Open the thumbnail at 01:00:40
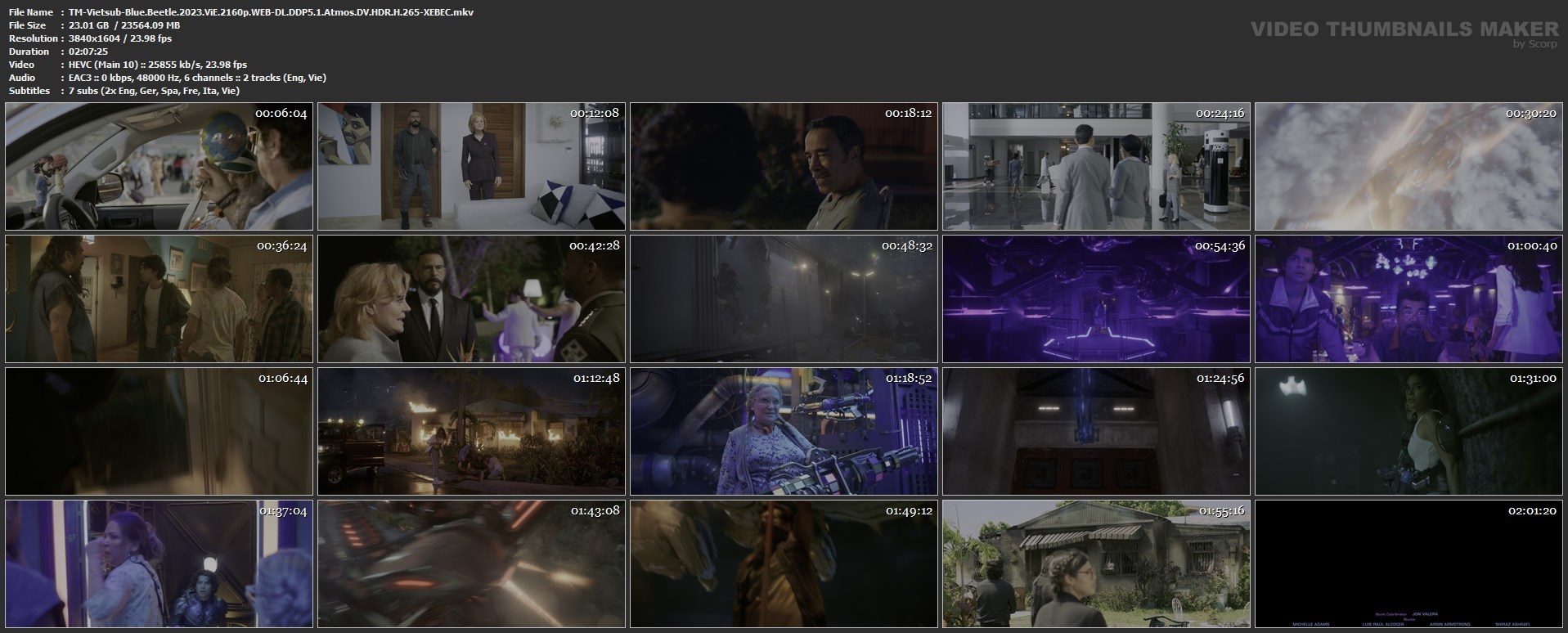Screen dimensions: 1568x633 (1409, 299)
